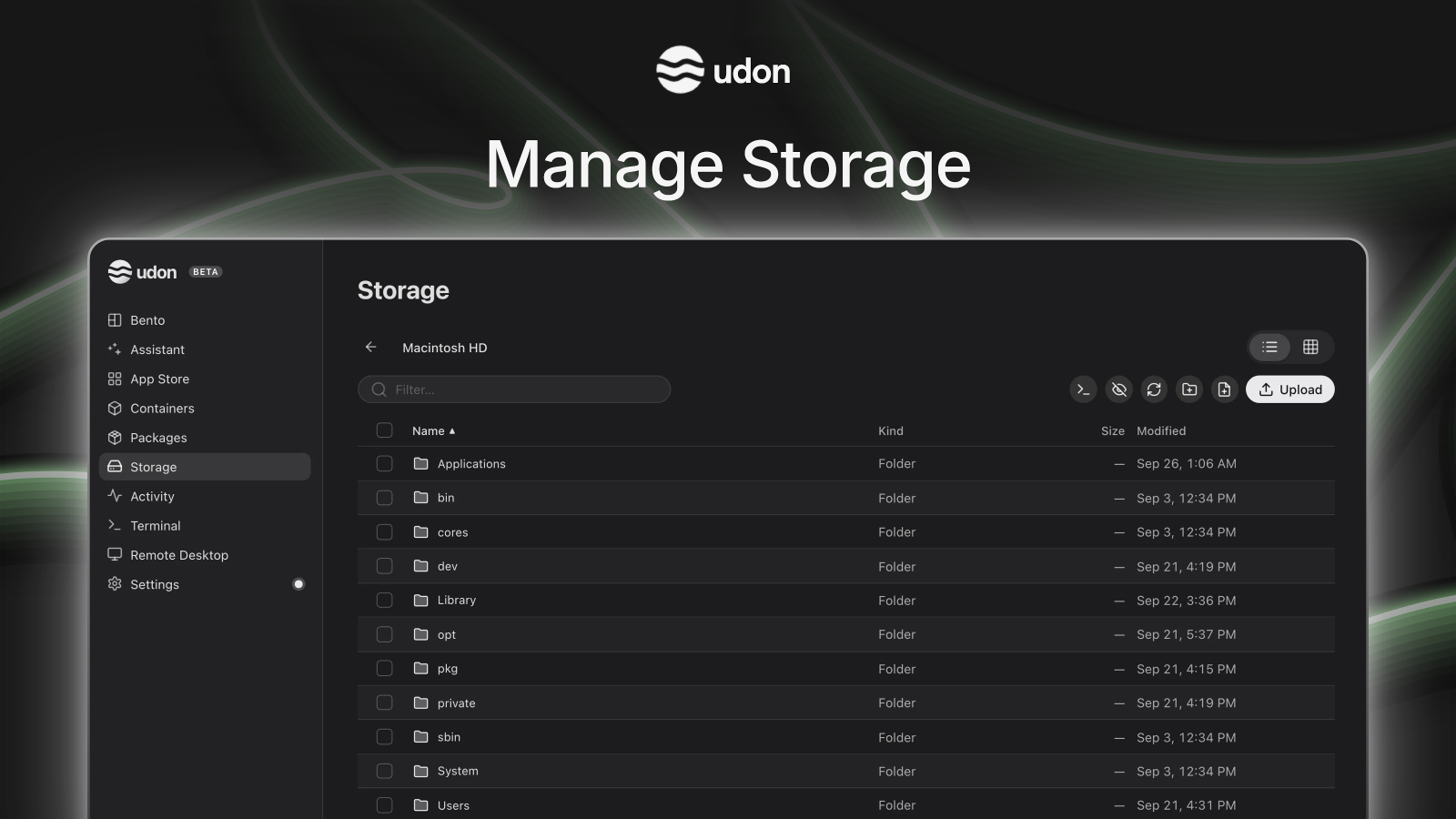Switch to list view icon
The height and width of the screenshot is (819, 1456).
pyautogui.click(x=1269, y=347)
